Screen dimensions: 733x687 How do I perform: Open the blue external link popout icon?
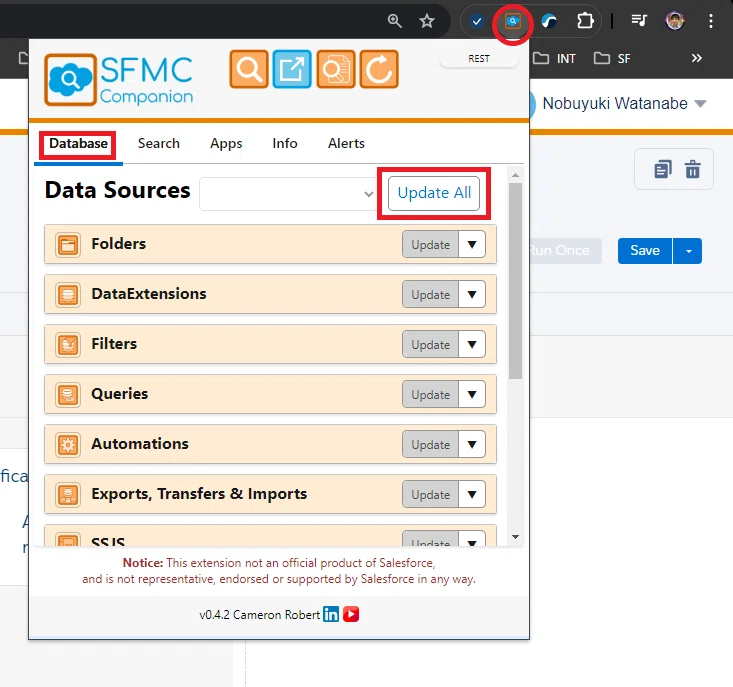[292, 69]
